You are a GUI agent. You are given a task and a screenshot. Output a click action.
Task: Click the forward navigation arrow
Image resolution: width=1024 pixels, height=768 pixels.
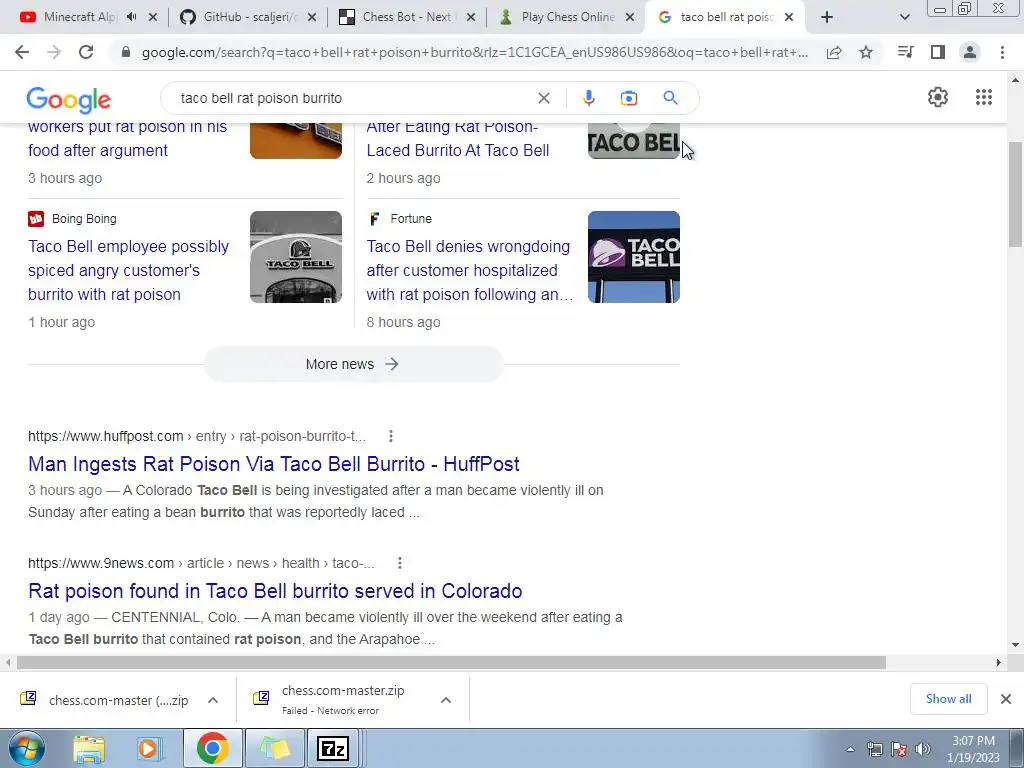tap(54, 52)
